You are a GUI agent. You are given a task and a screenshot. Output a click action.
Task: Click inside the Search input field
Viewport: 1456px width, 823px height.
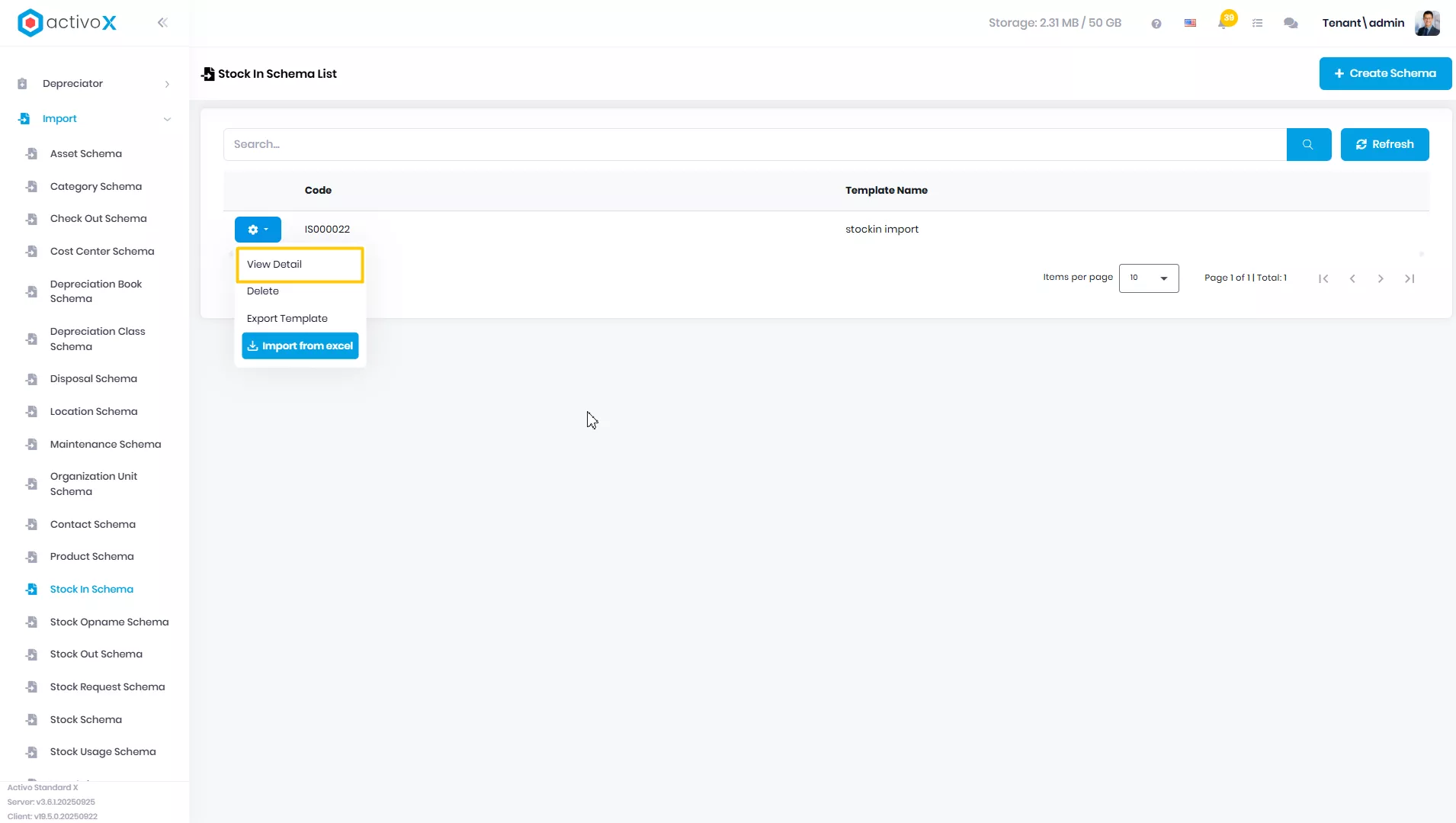tap(755, 144)
